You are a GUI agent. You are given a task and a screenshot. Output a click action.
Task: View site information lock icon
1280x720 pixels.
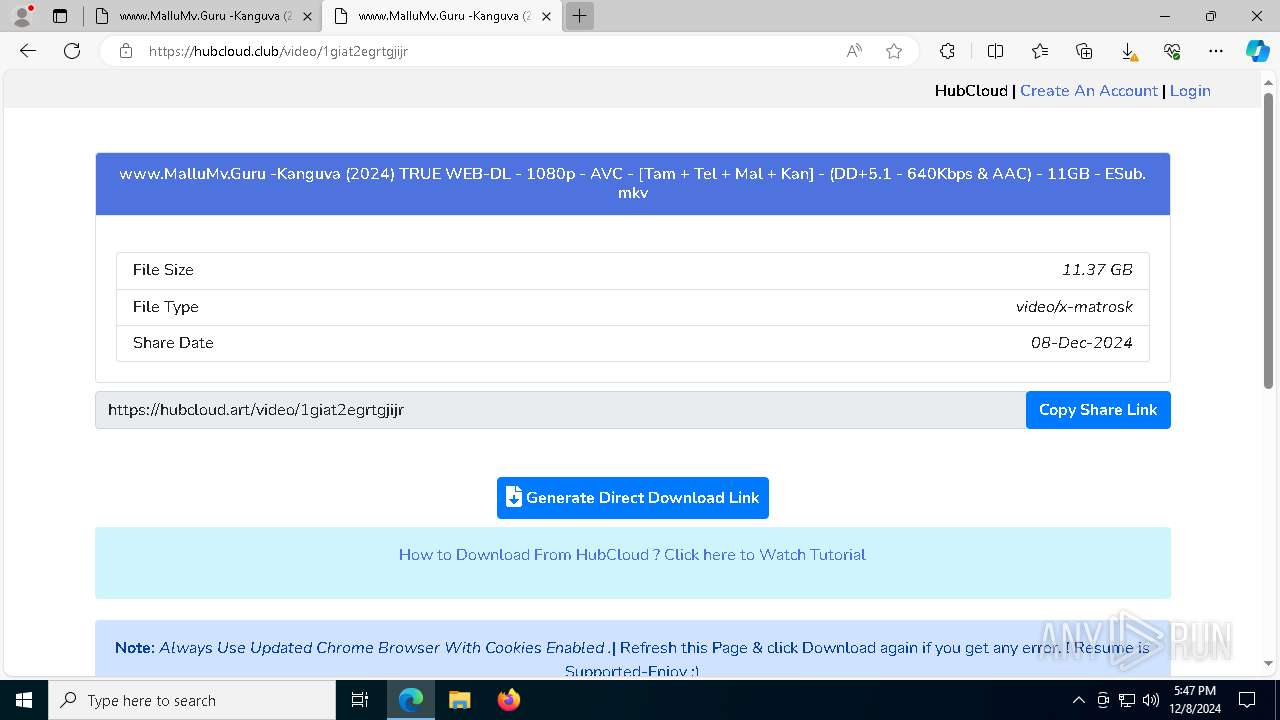coord(126,51)
